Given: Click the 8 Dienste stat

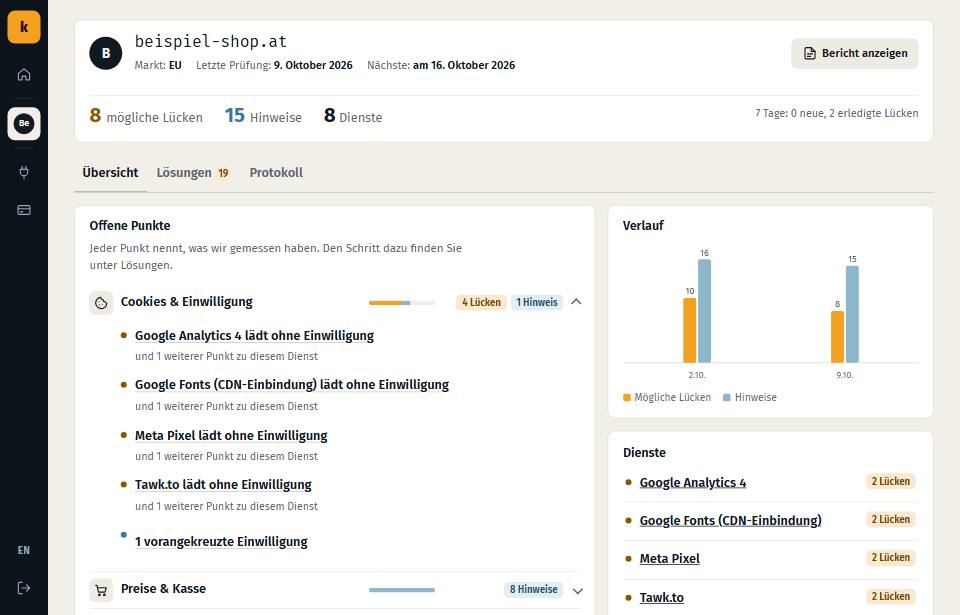Looking at the screenshot, I should (353, 116).
